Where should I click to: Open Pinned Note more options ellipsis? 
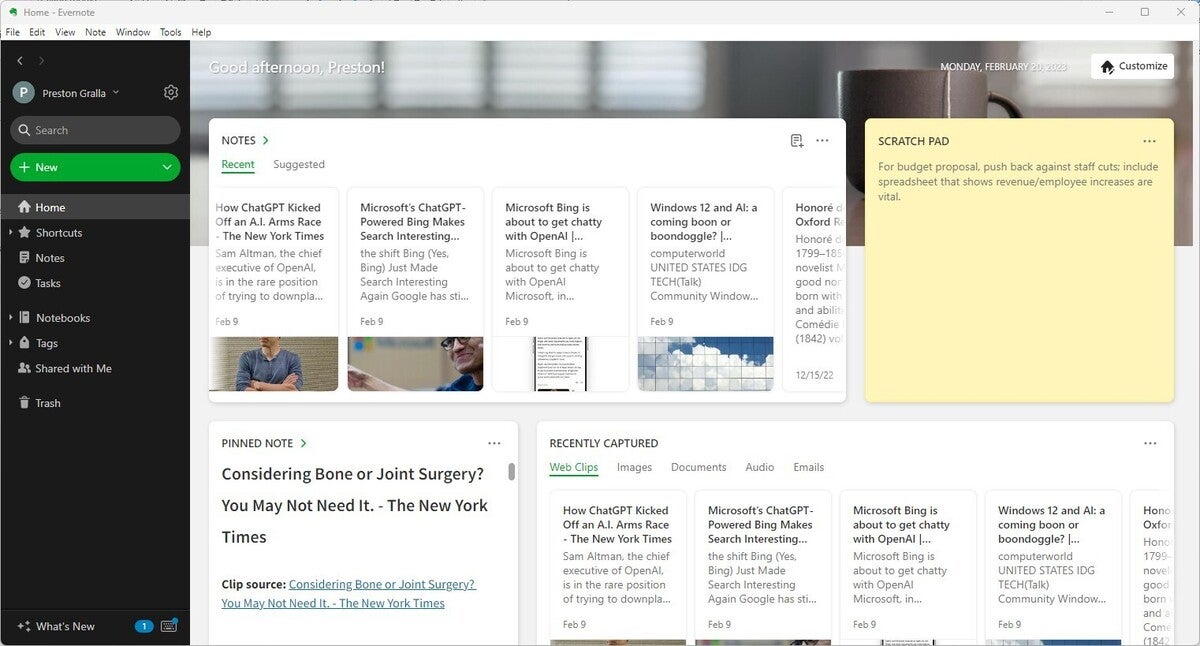point(494,443)
